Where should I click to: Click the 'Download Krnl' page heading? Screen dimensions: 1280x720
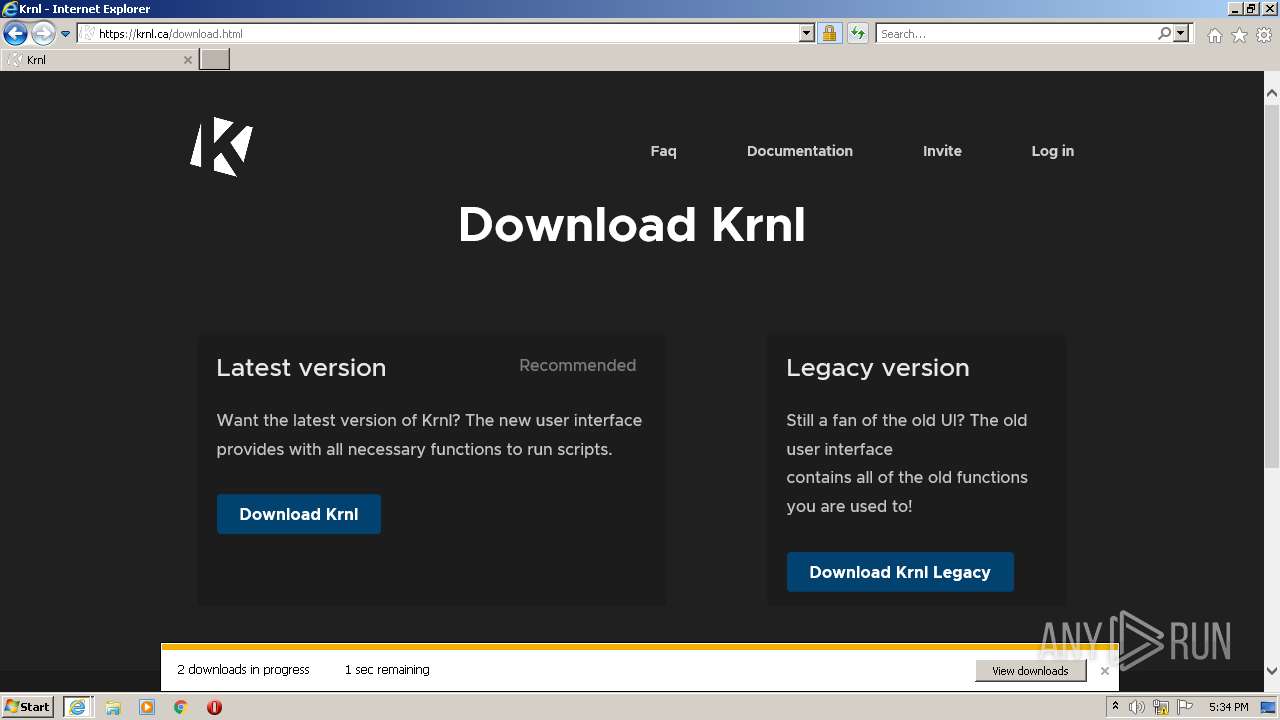(632, 225)
